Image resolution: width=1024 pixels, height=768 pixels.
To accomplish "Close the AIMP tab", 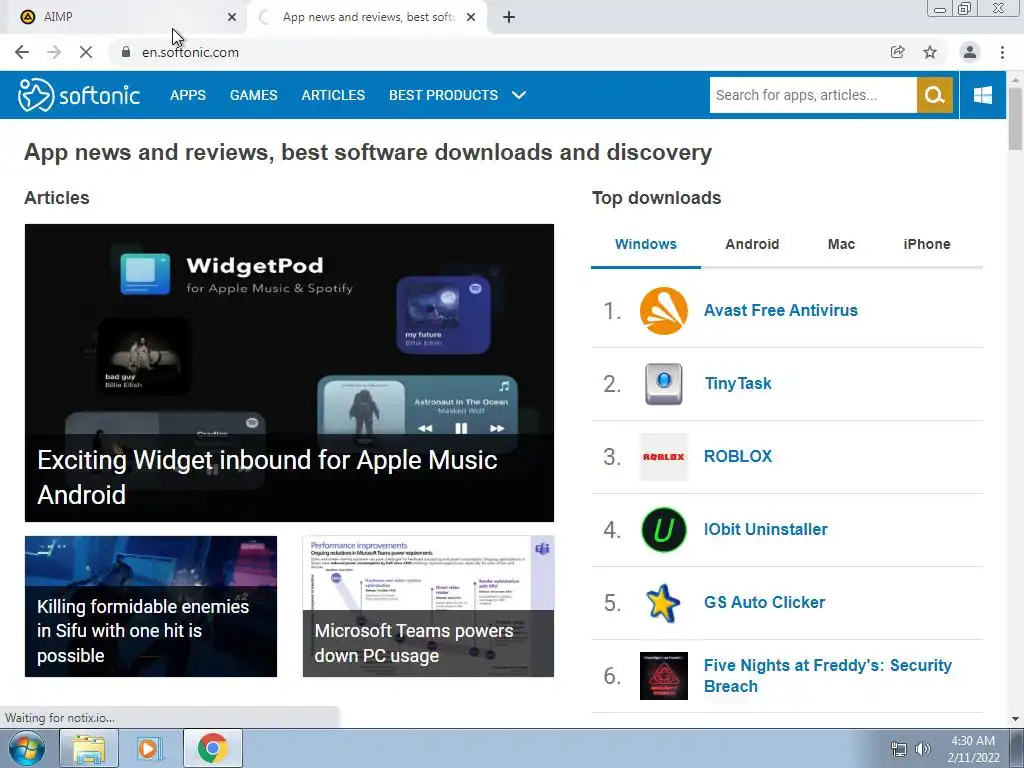I will coord(232,17).
